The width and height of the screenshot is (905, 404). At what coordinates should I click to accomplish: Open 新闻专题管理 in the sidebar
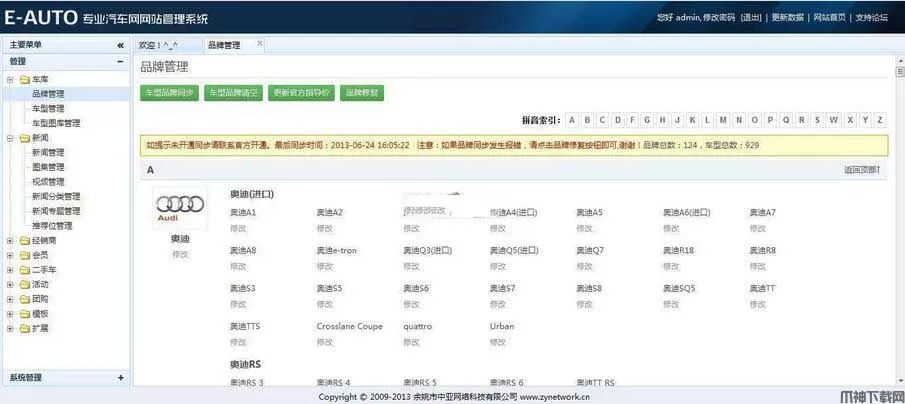(x=57, y=211)
